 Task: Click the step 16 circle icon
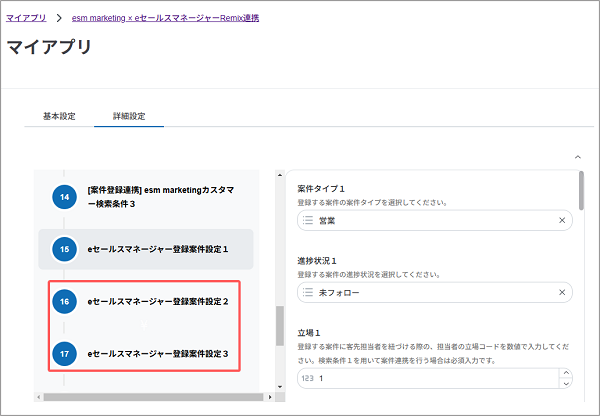(65, 301)
